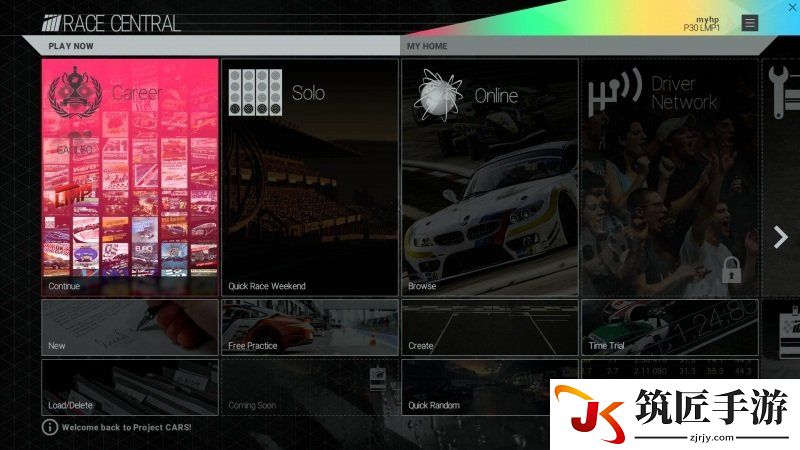Open Load/Delete career saves
This screenshot has height=450, width=800.
coord(130,387)
